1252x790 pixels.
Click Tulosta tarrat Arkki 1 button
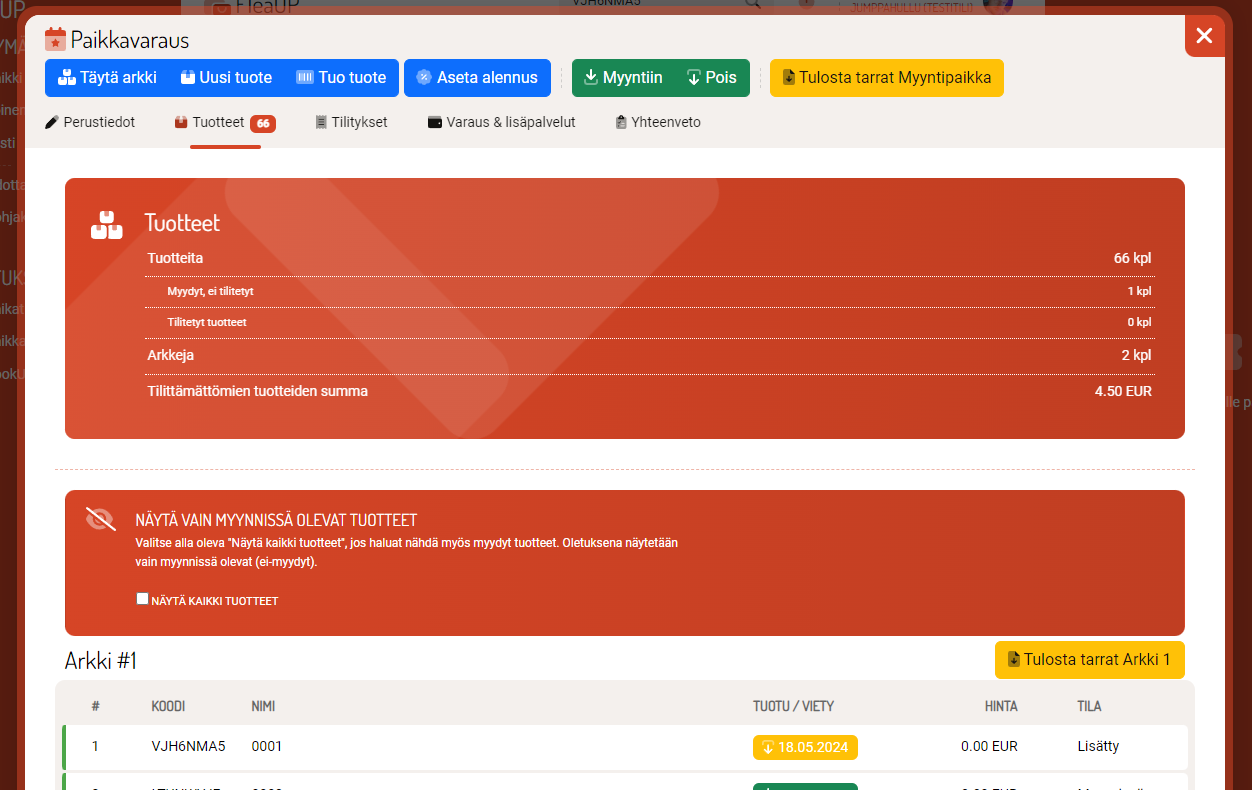pos(1089,660)
